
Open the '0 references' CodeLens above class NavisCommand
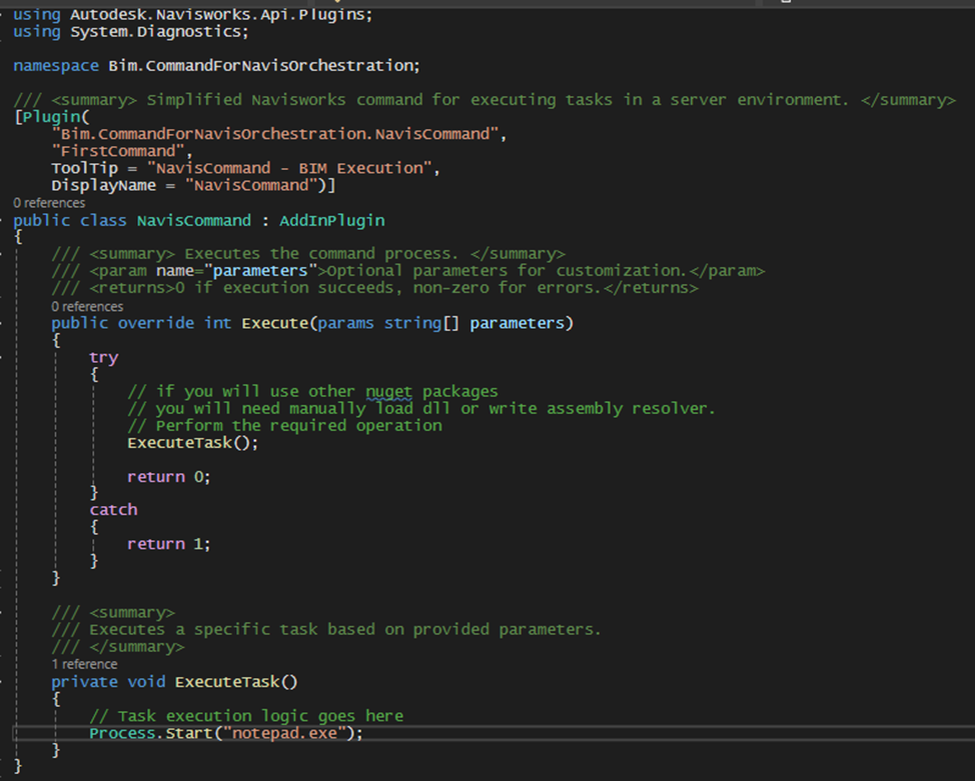(x=49, y=203)
